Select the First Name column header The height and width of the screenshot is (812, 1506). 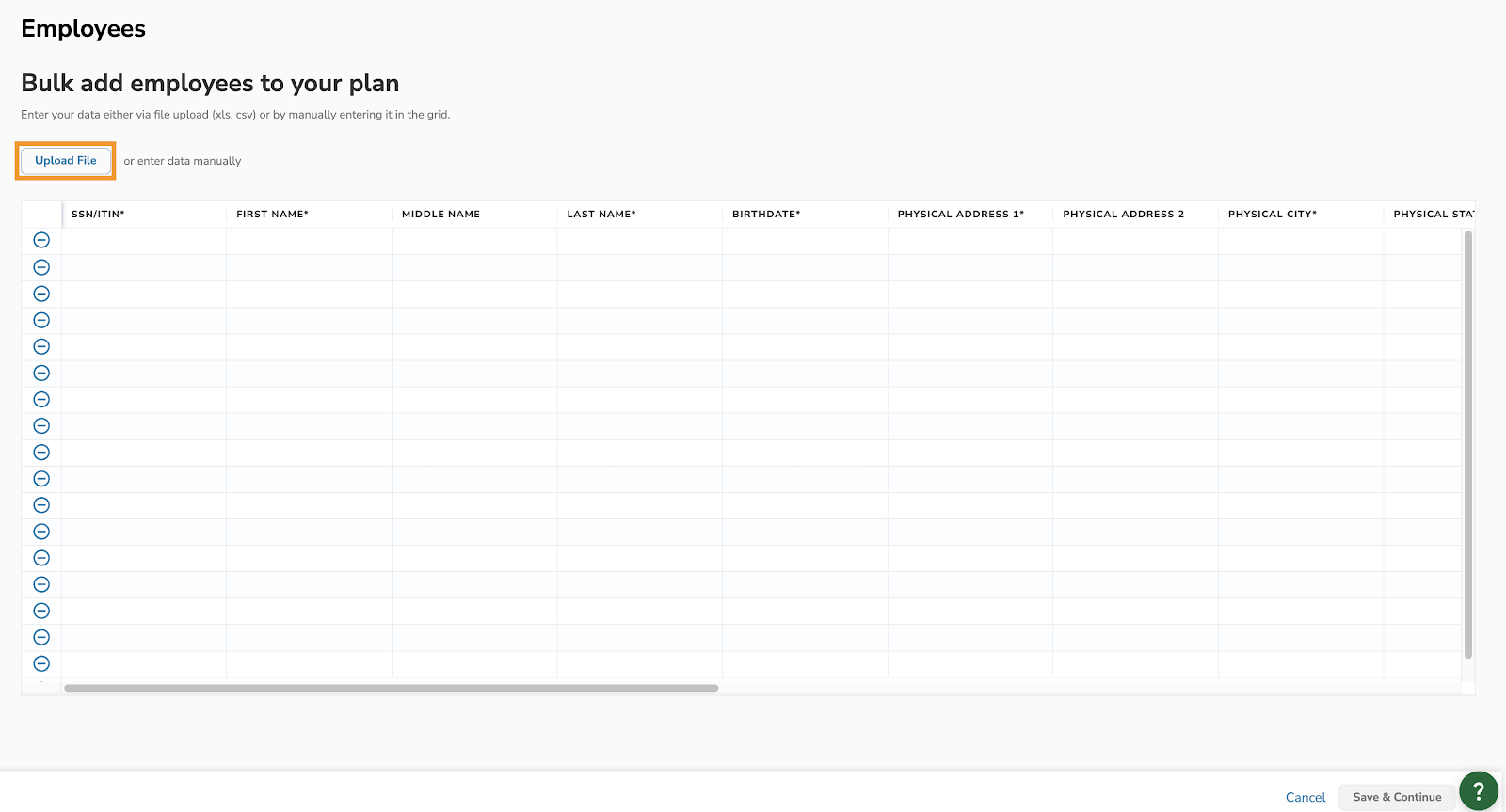tap(272, 215)
